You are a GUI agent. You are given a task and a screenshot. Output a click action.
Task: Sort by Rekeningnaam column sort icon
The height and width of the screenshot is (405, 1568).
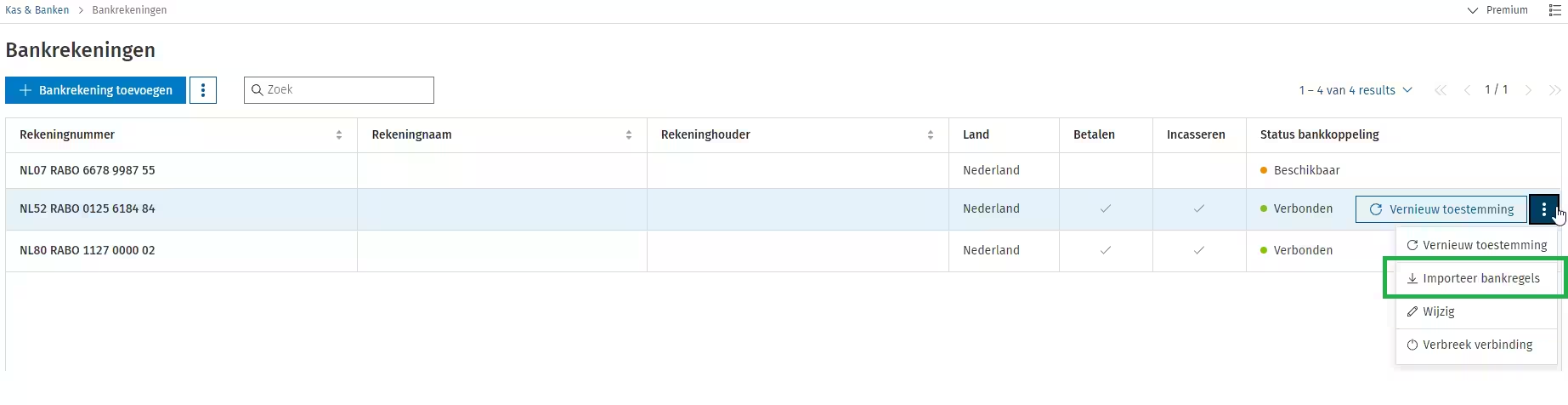click(x=629, y=135)
